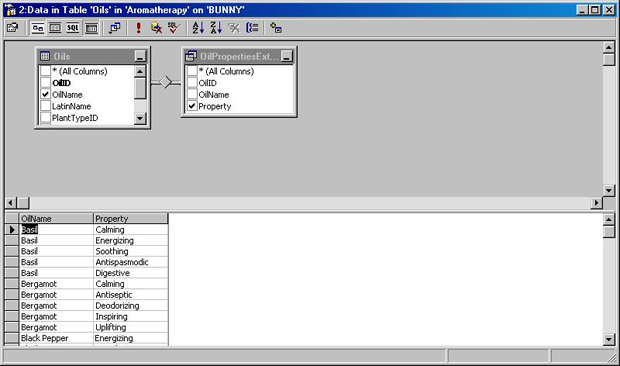Check the LatinName column checkbox
Viewport: 620px width, 366px height.
[x=45, y=106]
